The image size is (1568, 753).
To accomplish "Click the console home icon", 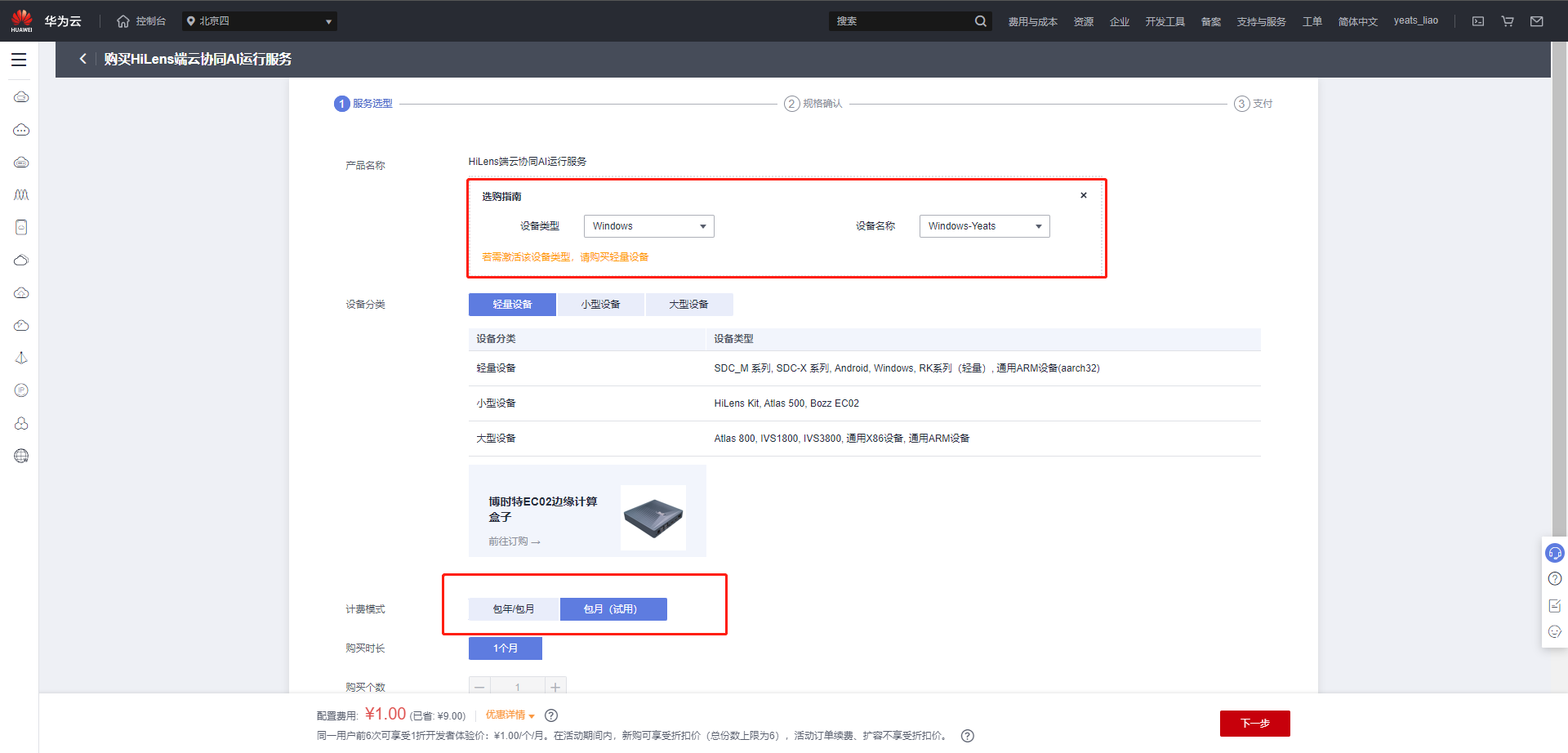I will [x=123, y=21].
